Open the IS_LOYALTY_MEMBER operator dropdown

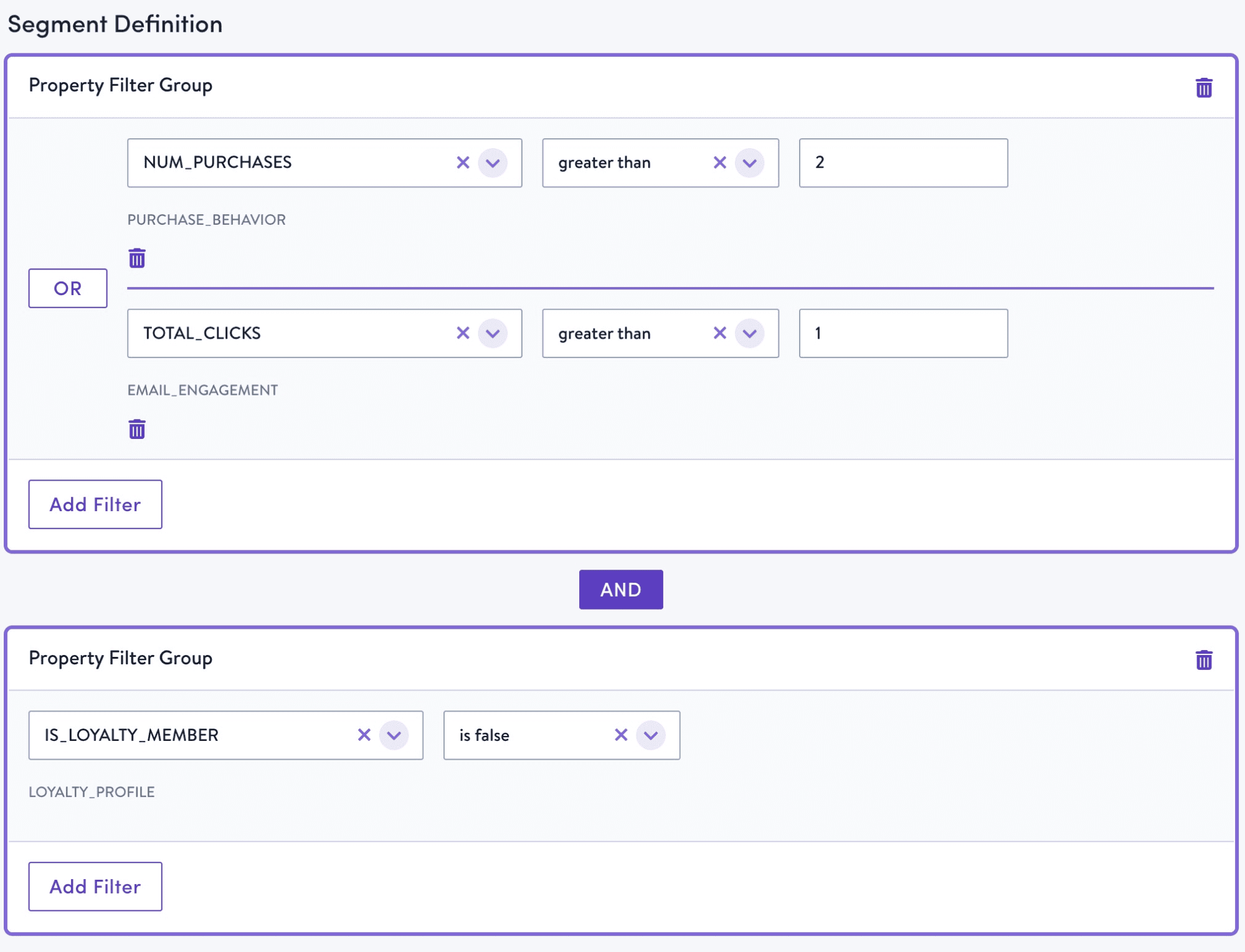(x=650, y=735)
